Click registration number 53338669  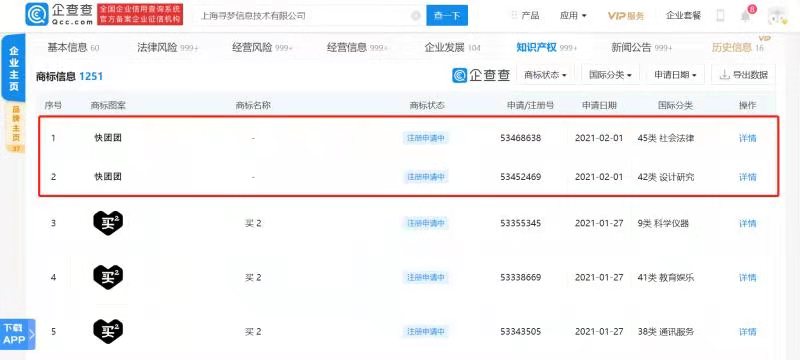point(520,277)
